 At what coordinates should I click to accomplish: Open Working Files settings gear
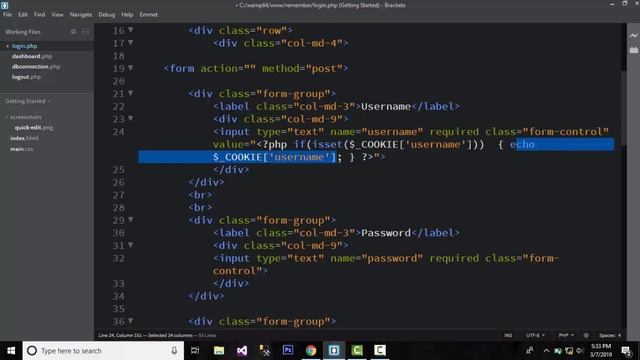[x=73, y=31]
